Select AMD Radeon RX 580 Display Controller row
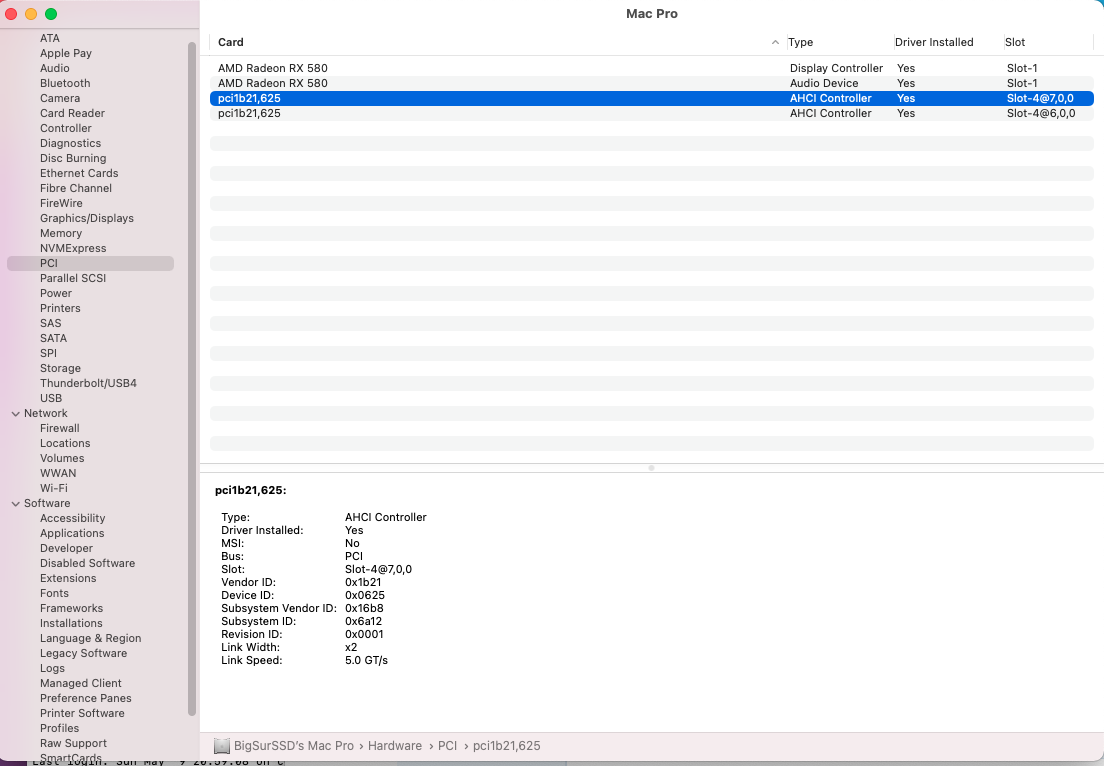The height and width of the screenshot is (766, 1104). [x=651, y=68]
